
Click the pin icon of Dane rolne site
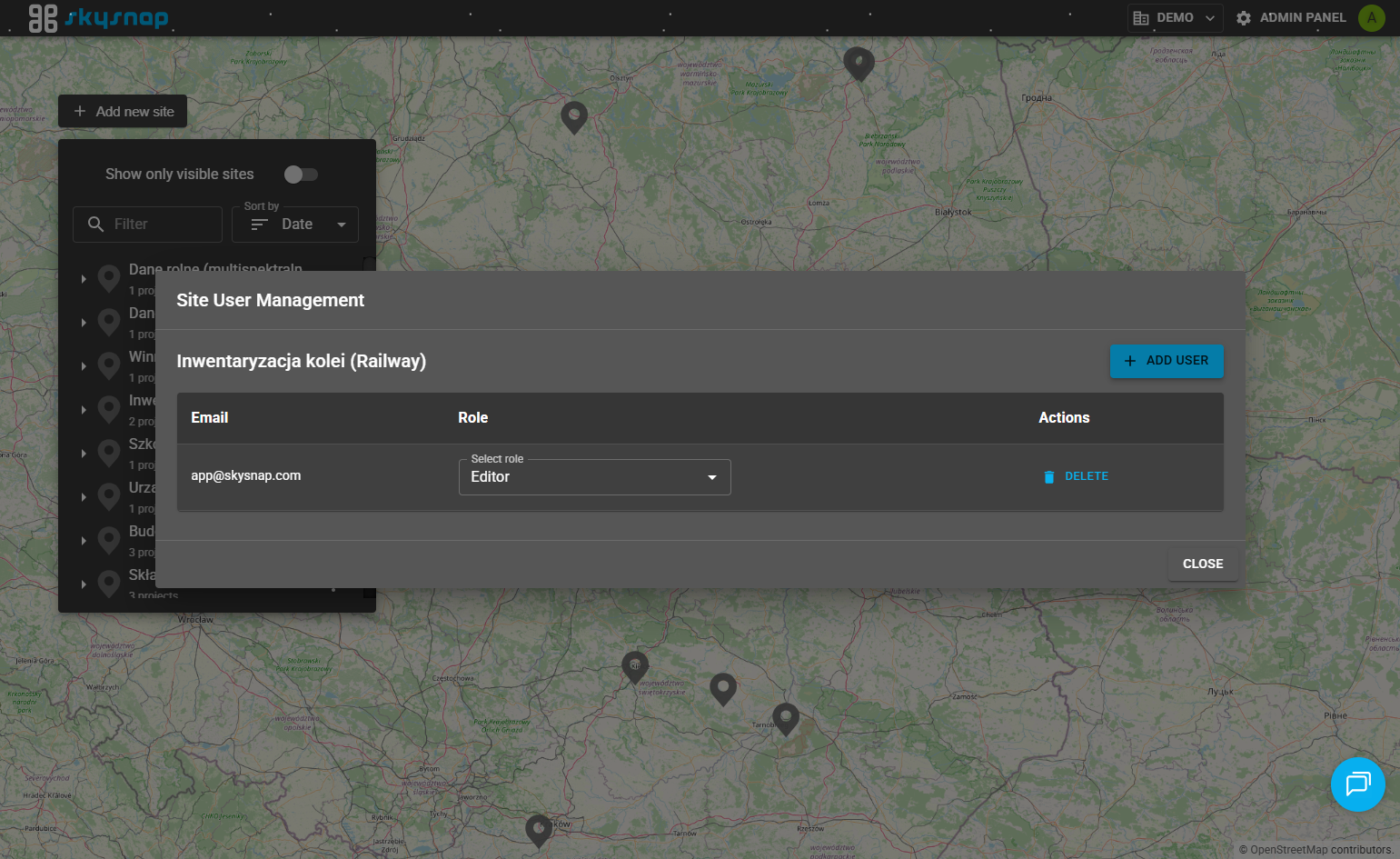109,278
